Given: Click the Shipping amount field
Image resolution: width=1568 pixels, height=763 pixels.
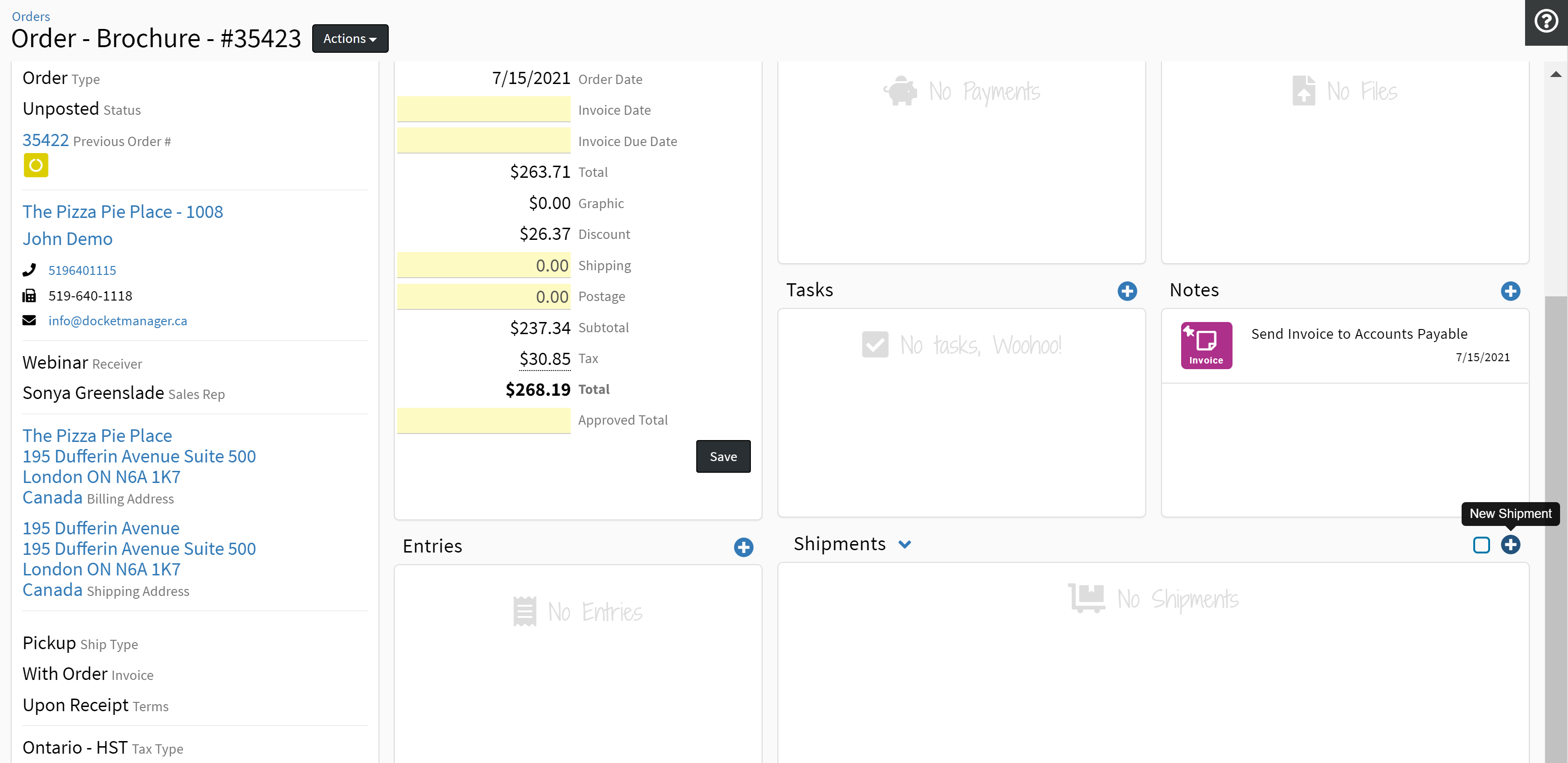Looking at the screenshot, I should click(x=483, y=265).
